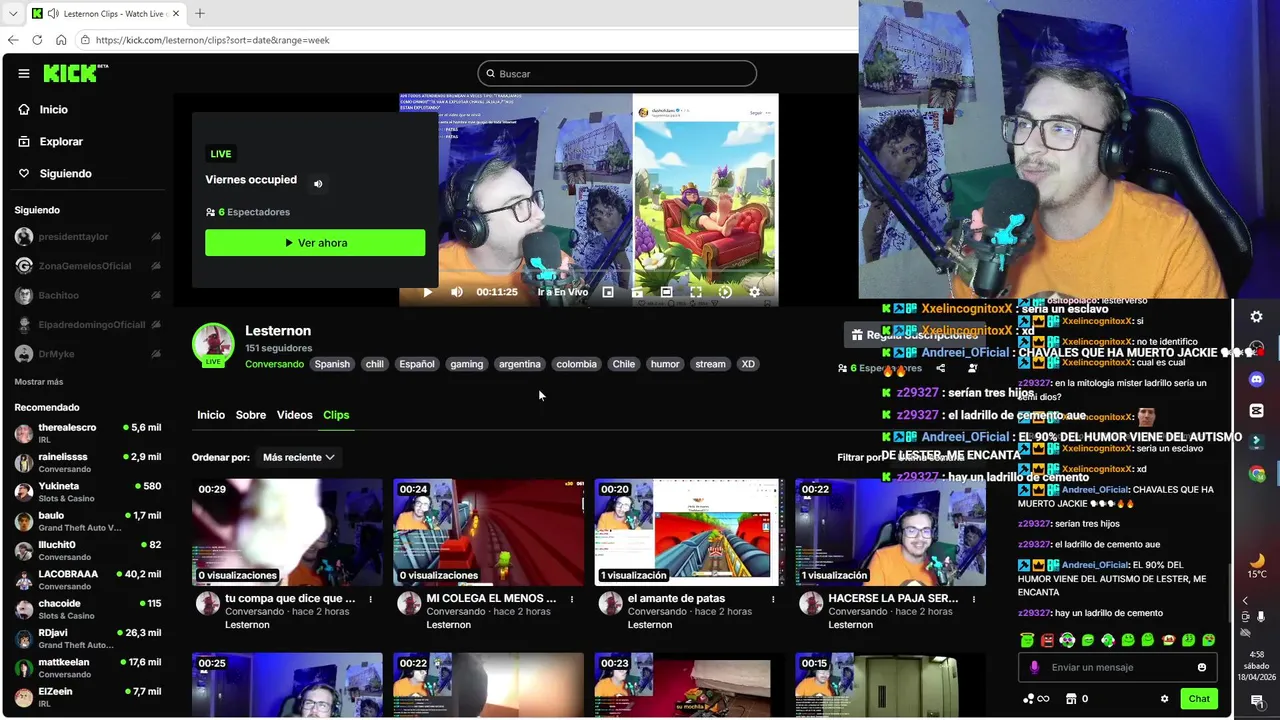This screenshot has height=720, width=1280.
Task: Expand the Mostrar más following list
Action: pos(39,382)
